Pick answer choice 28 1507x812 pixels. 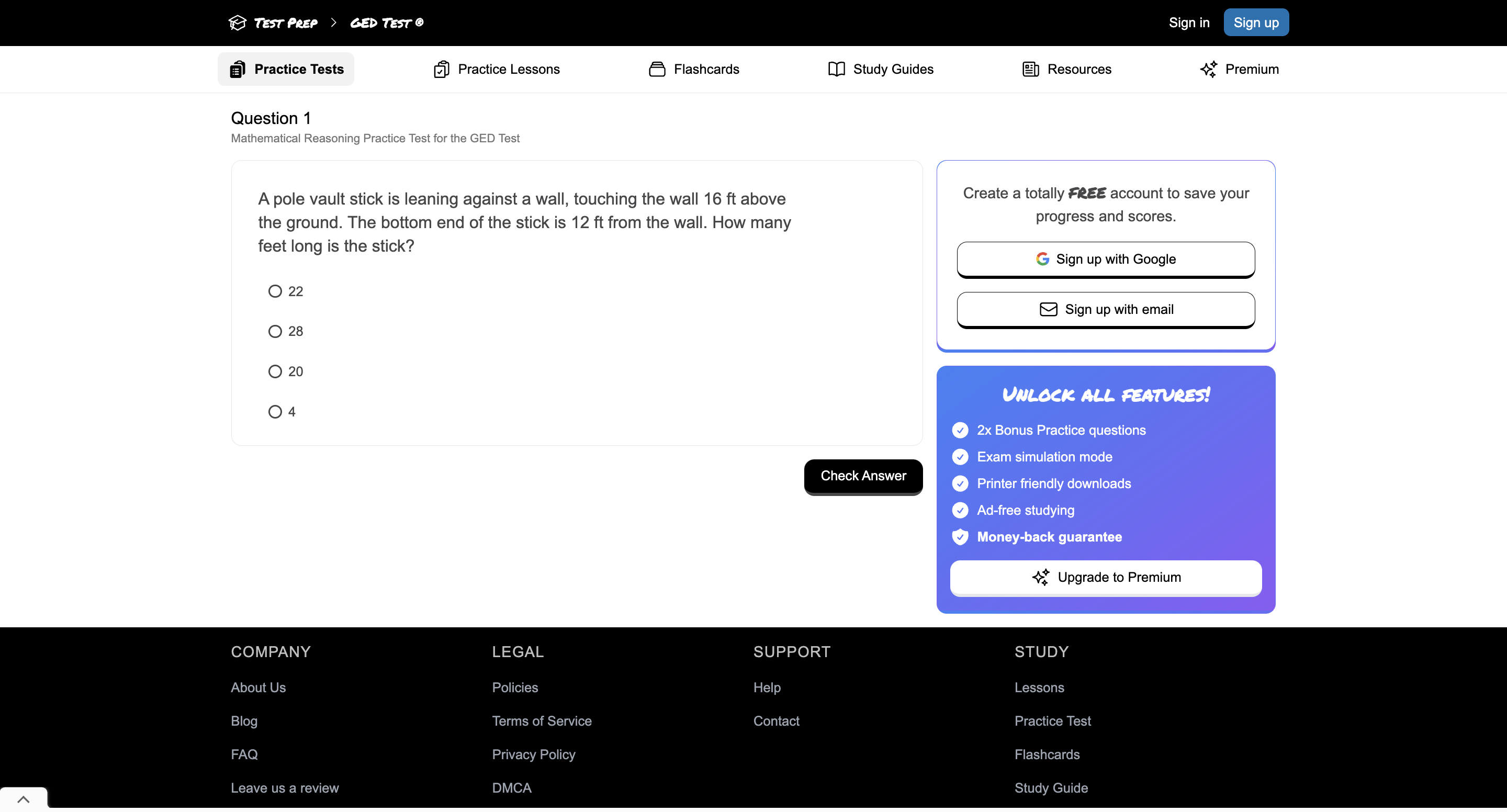click(275, 331)
